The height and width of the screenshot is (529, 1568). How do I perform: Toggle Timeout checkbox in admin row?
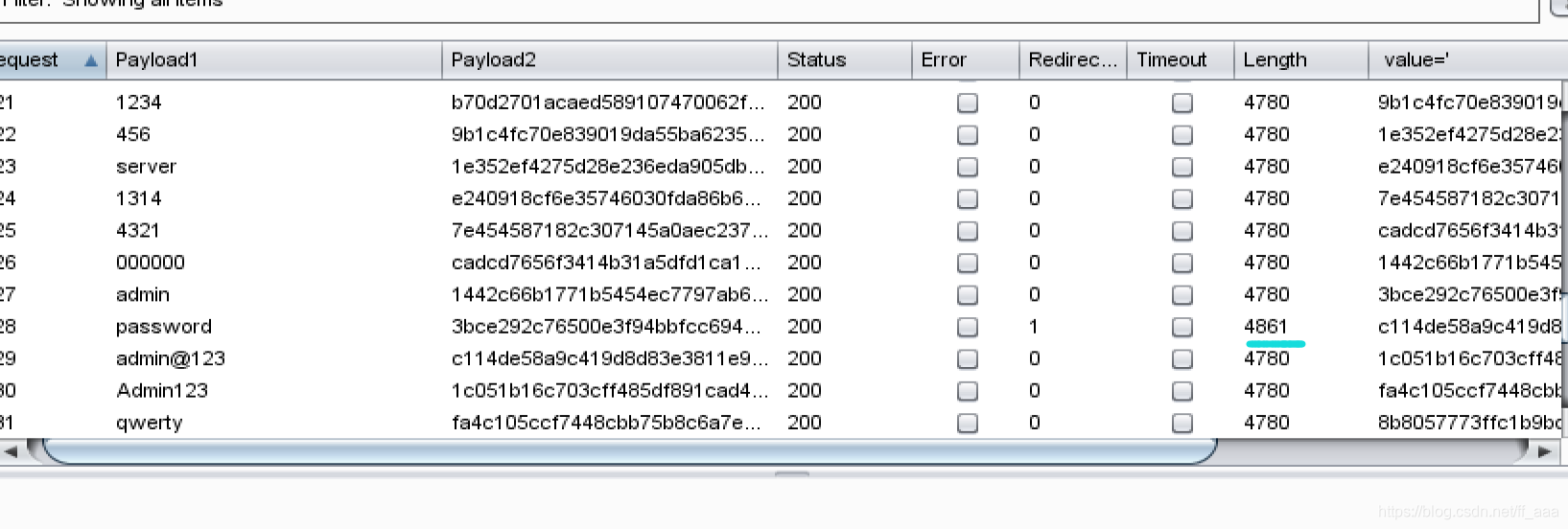click(1182, 295)
